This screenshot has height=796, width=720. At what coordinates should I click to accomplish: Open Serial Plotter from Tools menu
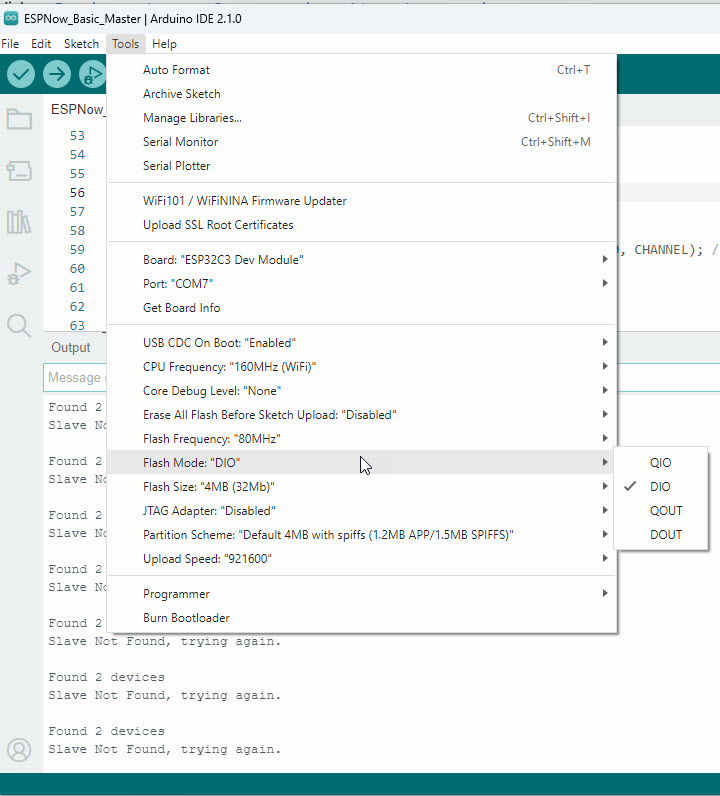[362, 165]
